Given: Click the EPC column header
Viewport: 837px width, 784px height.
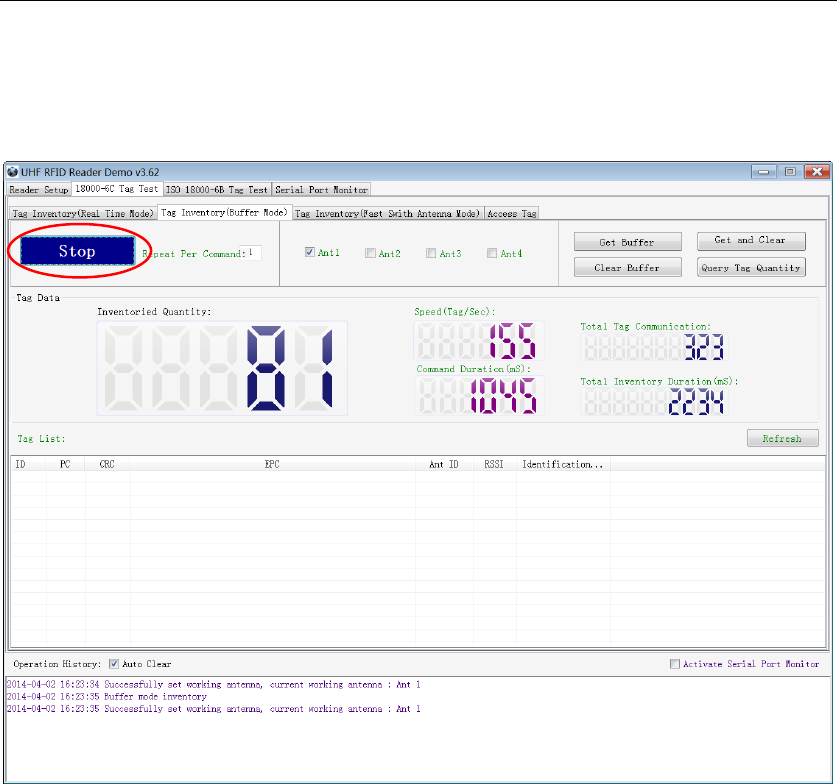Looking at the screenshot, I should (x=271, y=465).
